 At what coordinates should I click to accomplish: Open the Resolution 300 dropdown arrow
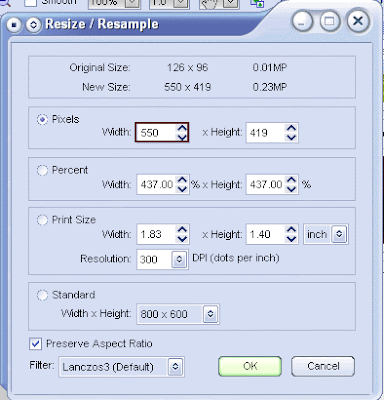point(179,259)
